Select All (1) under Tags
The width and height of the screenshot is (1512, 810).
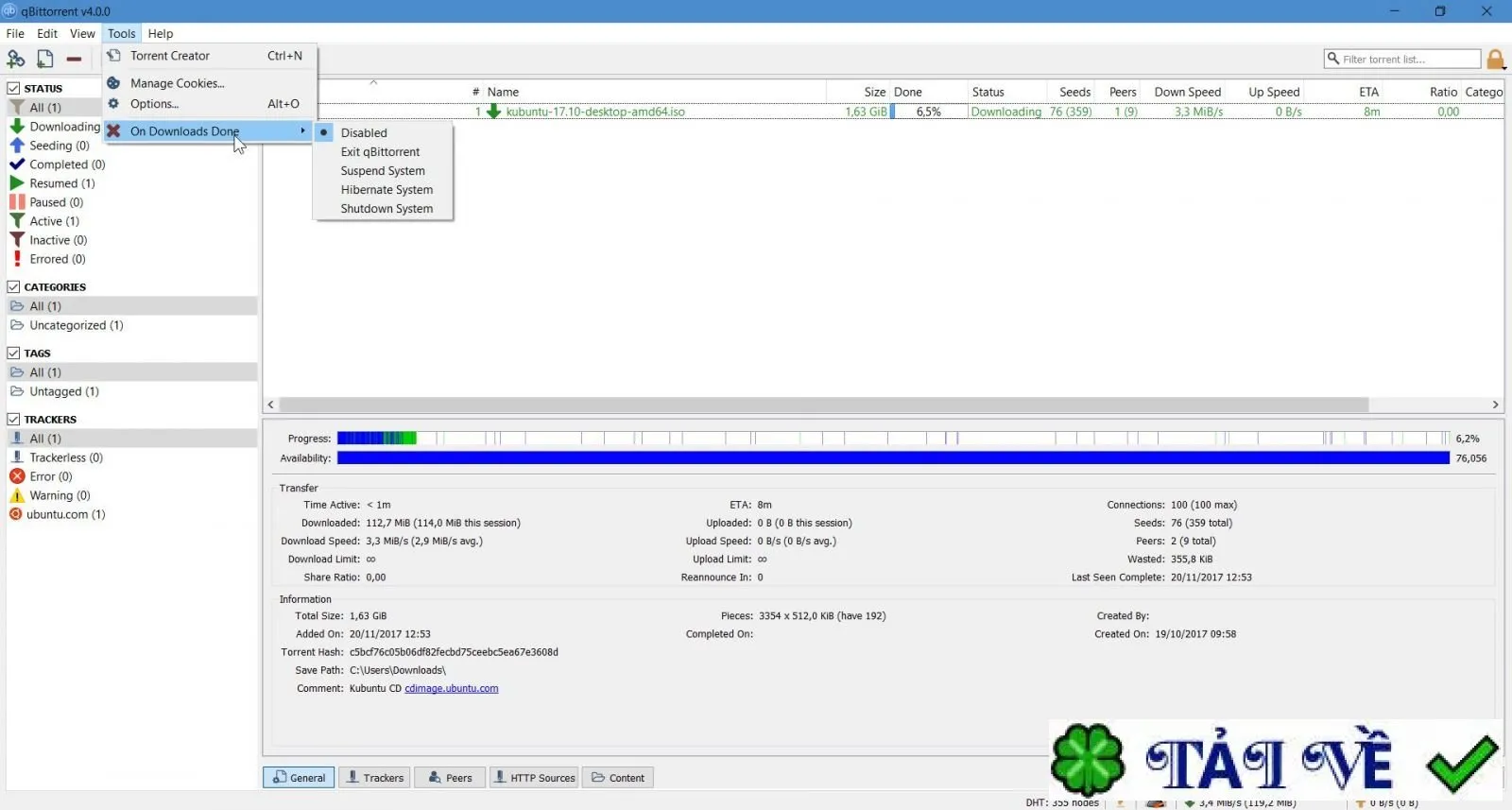click(132, 372)
